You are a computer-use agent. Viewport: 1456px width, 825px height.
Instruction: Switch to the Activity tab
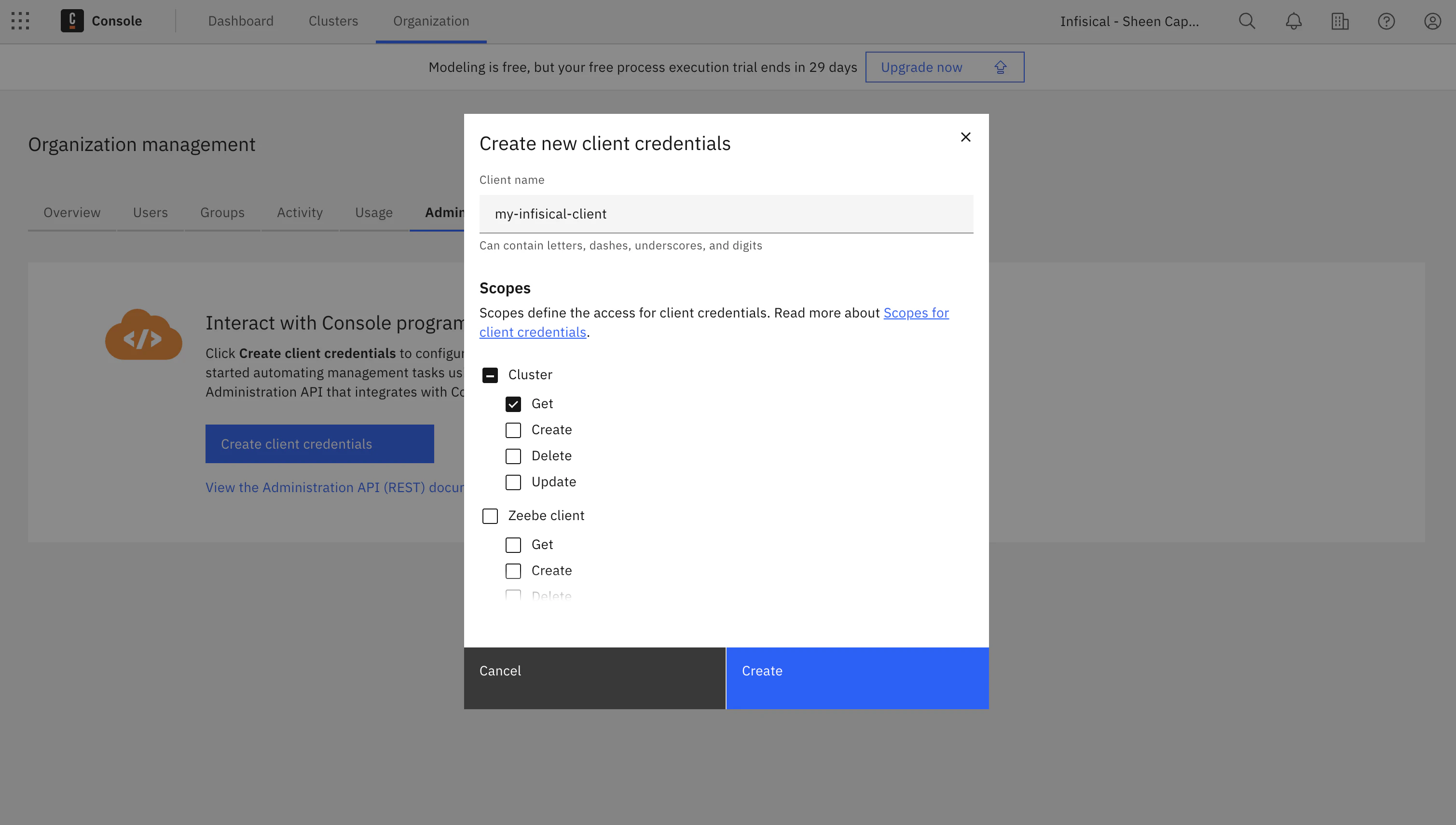pyautogui.click(x=300, y=212)
